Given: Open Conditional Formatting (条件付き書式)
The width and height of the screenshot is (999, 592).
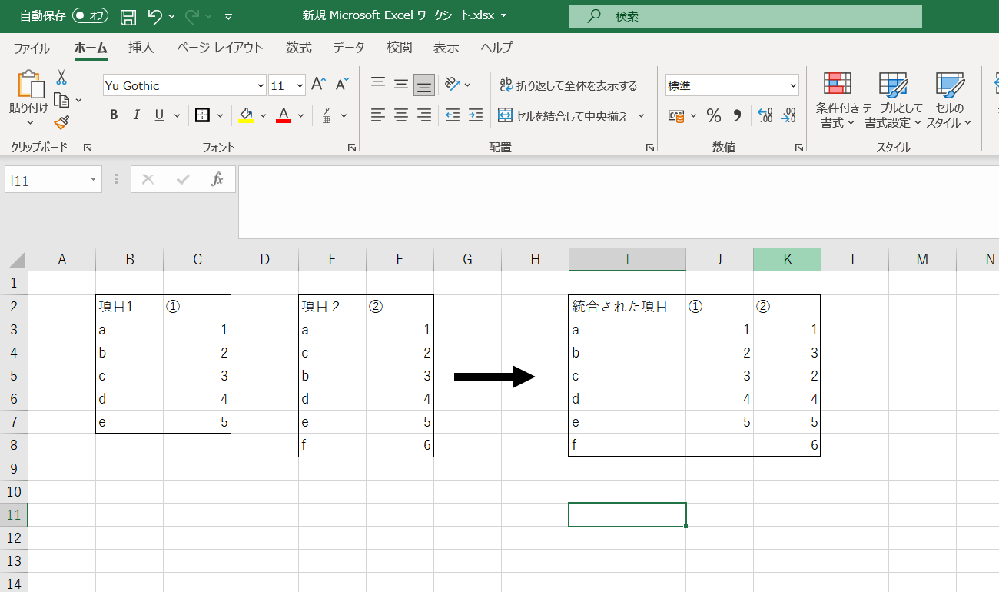Looking at the screenshot, I should [837, 101].
